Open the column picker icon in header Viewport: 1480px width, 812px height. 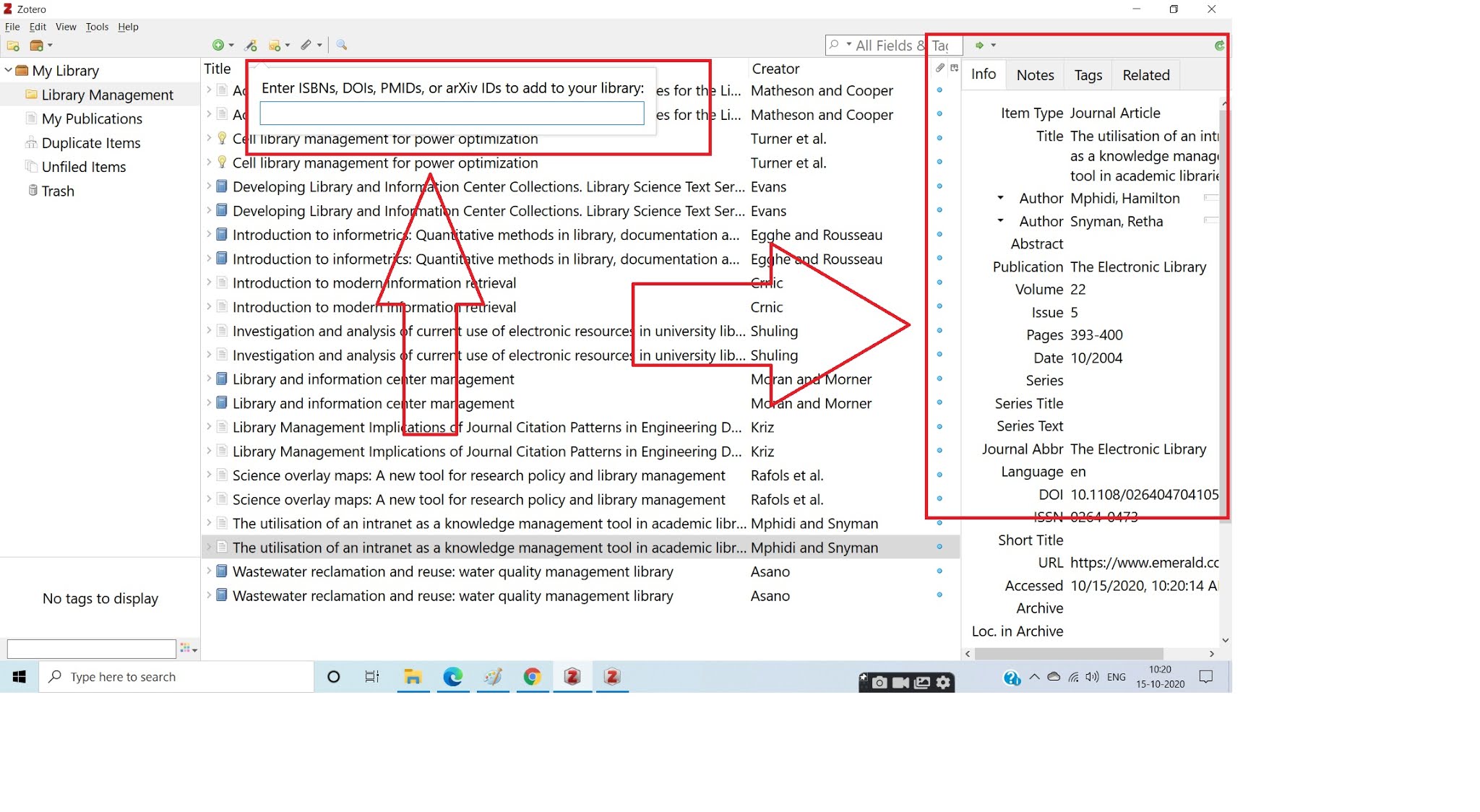(x=954, y=68)
